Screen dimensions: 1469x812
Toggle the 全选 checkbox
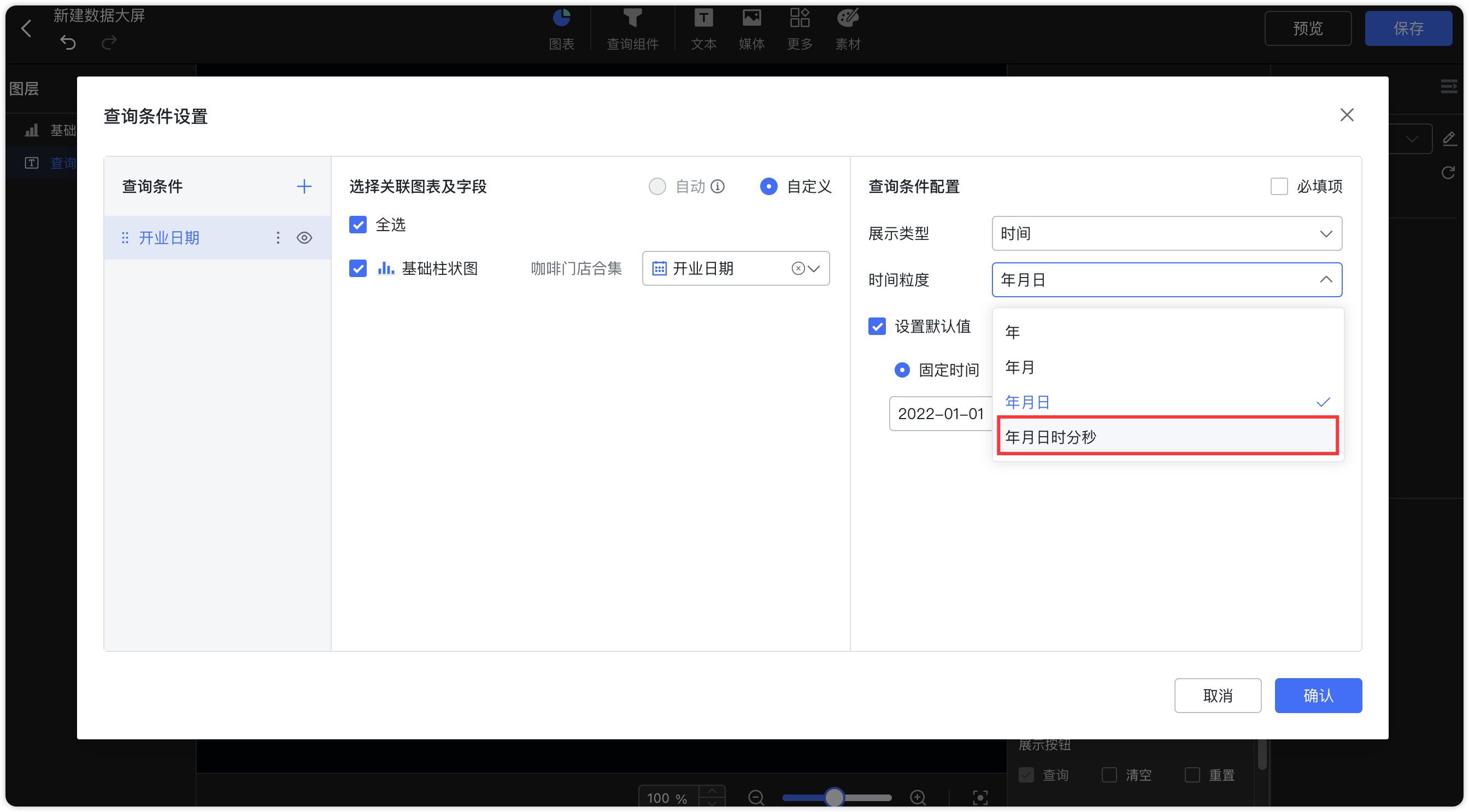(357, 225)
